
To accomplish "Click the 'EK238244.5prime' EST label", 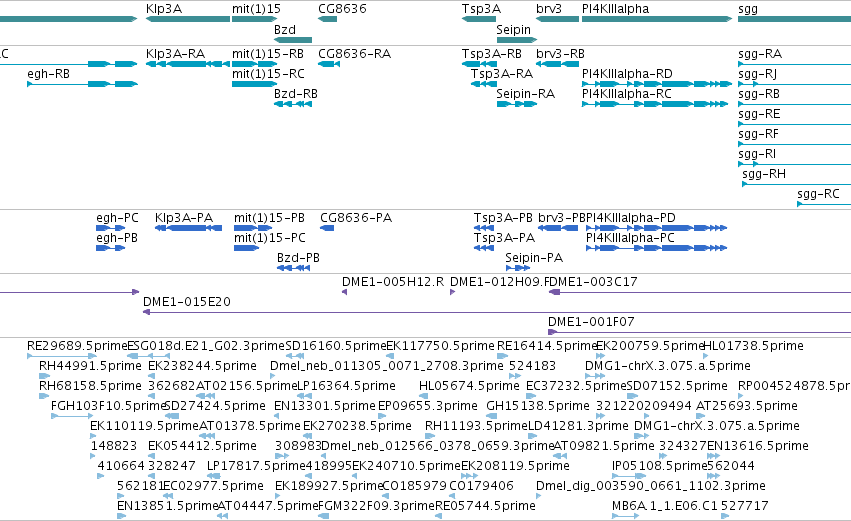I will 202,366.
